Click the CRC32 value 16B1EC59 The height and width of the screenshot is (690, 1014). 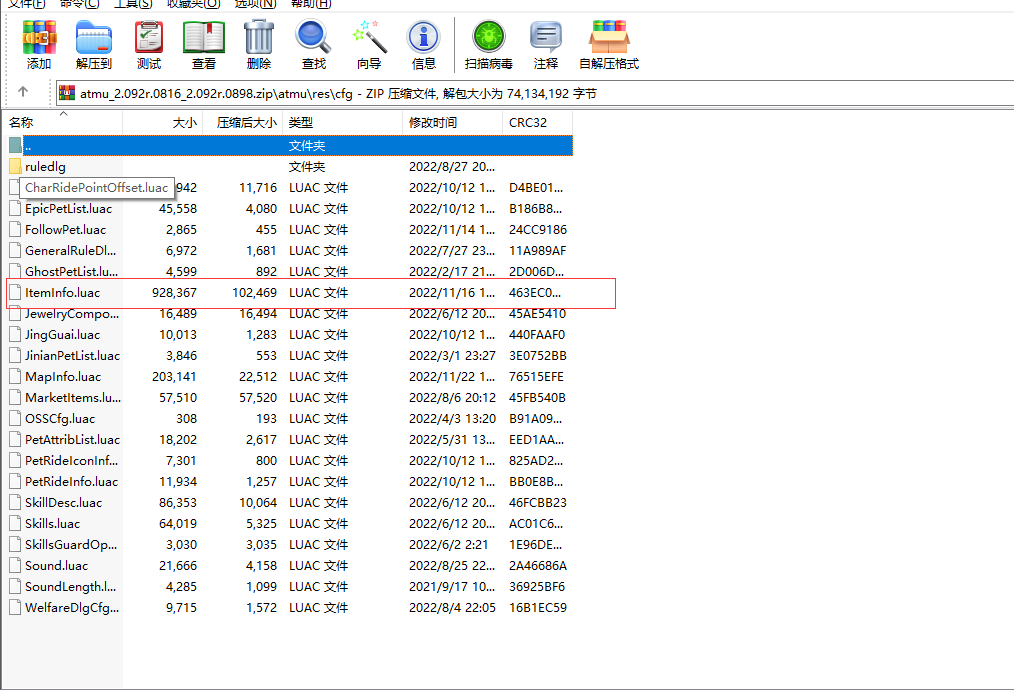pos(538,608)
